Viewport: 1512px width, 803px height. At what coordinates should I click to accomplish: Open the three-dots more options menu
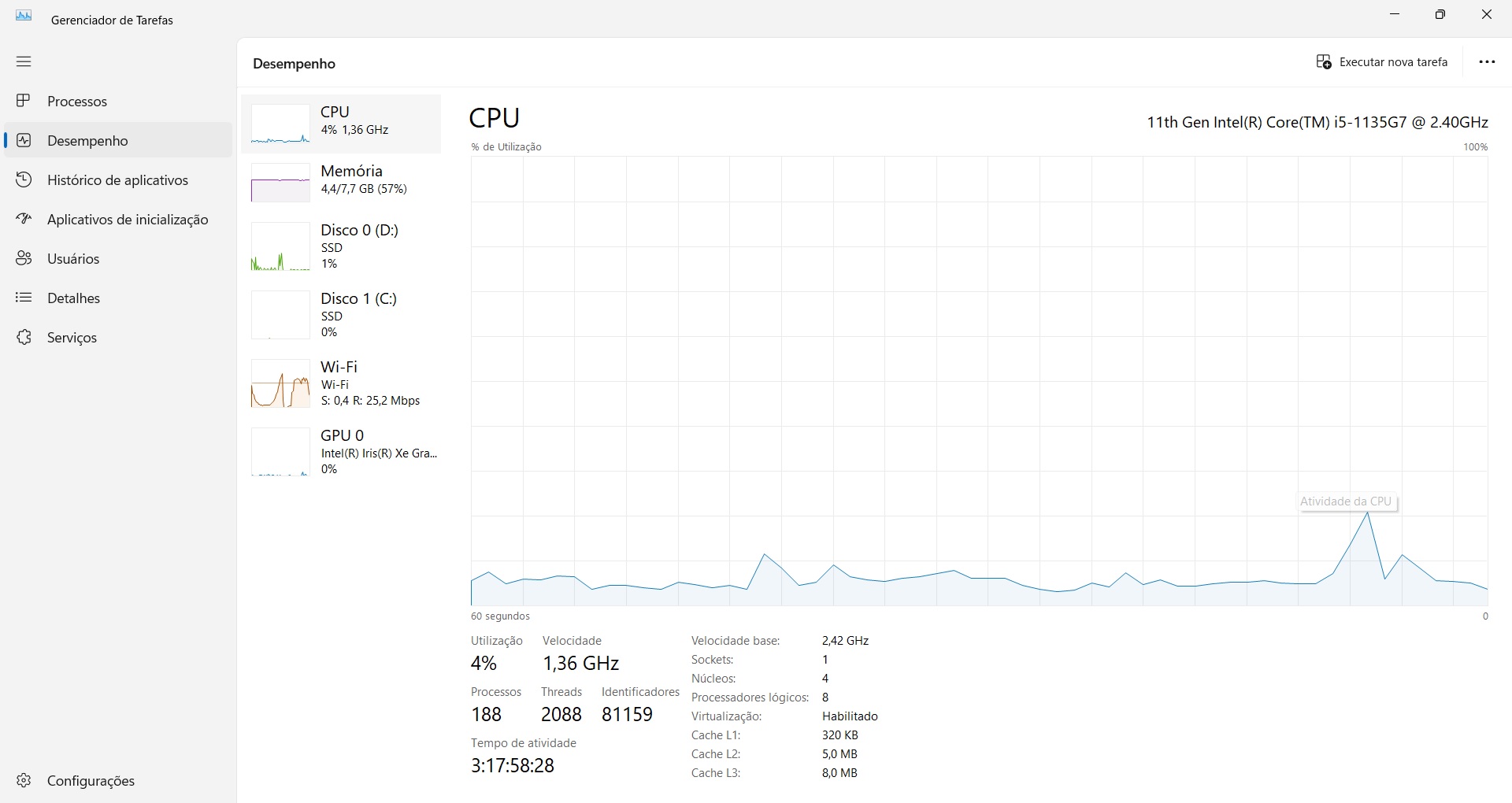(x=1487, y=62)
